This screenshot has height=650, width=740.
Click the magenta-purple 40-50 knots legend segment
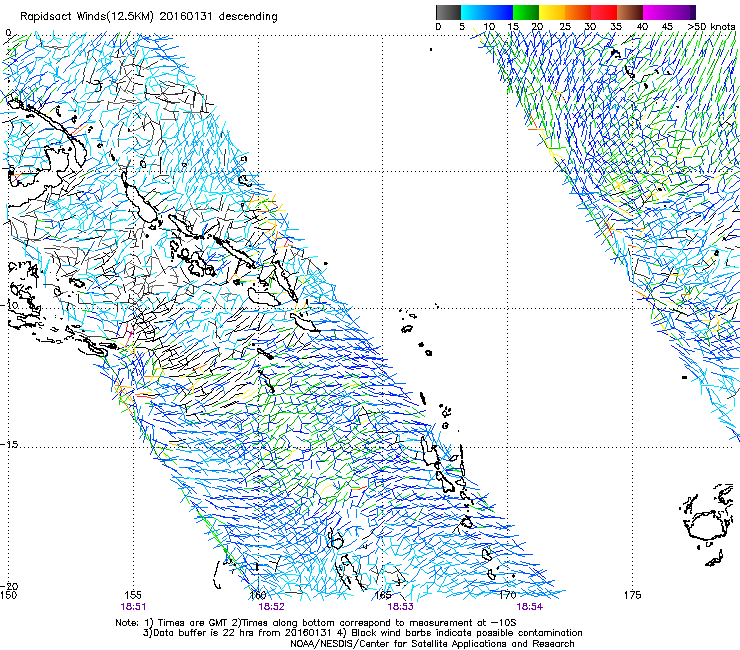pyautogui.click(x=669, y=12)
